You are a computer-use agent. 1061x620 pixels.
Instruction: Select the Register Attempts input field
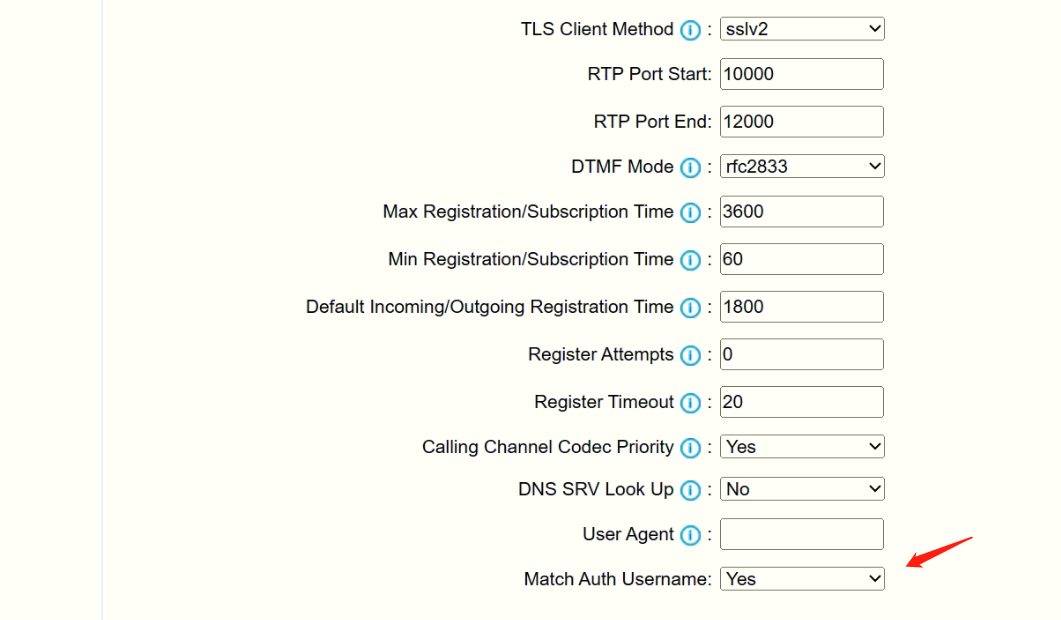(802, 354)
